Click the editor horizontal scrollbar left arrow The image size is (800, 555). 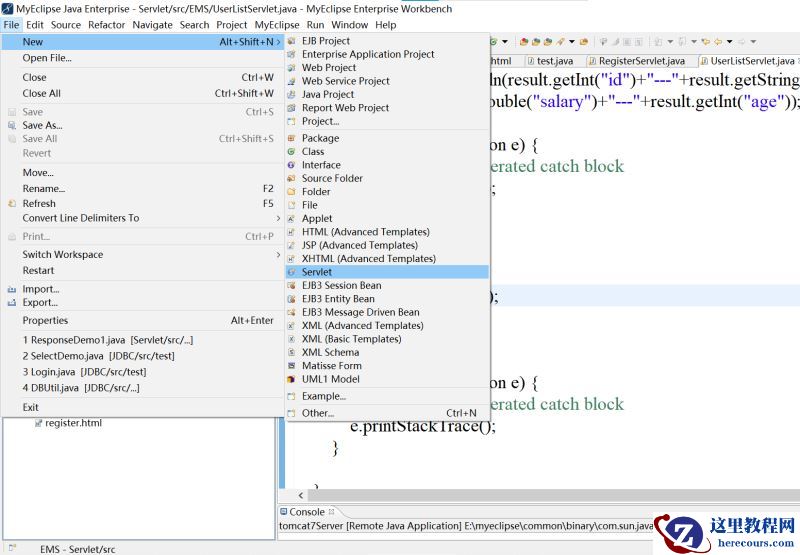301,495
